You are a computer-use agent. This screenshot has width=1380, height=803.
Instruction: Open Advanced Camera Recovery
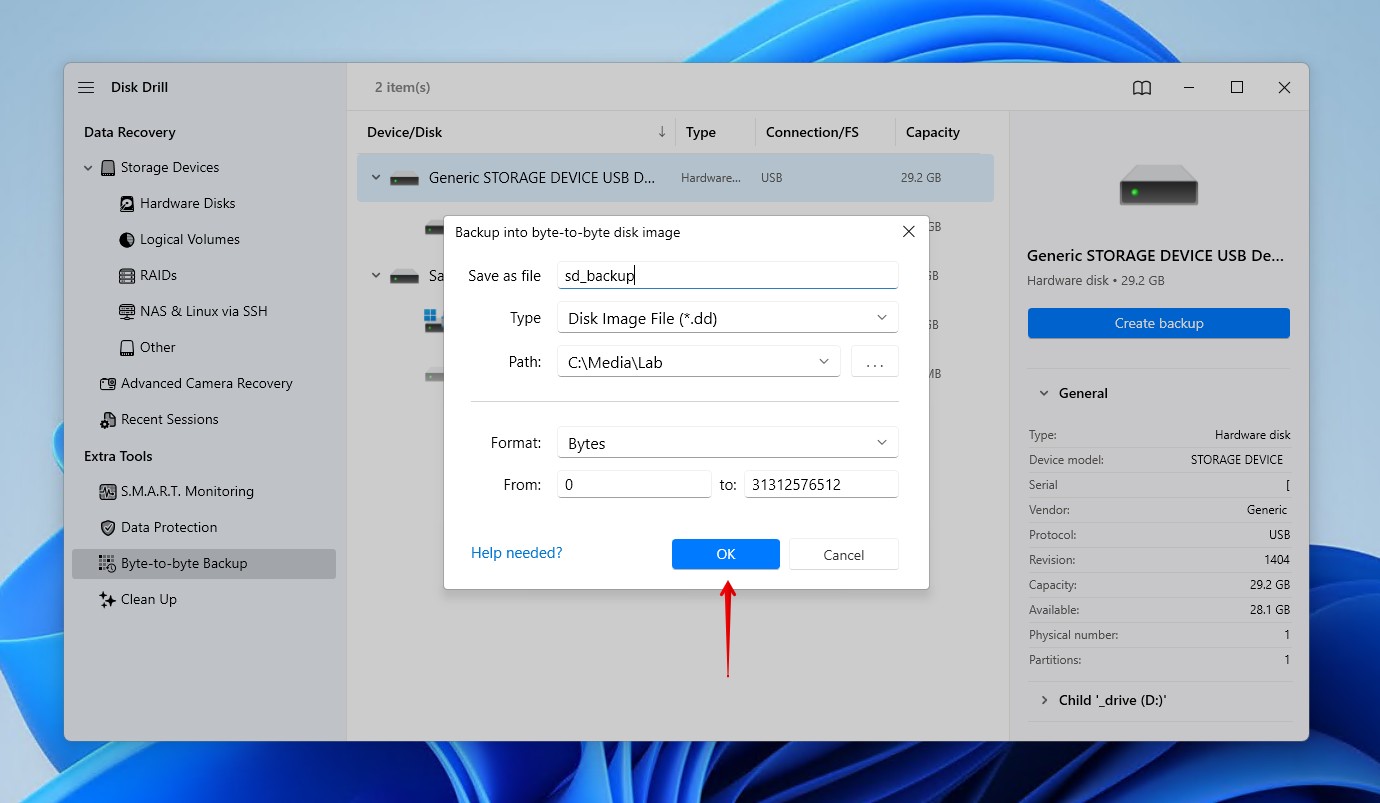(207, 383)
